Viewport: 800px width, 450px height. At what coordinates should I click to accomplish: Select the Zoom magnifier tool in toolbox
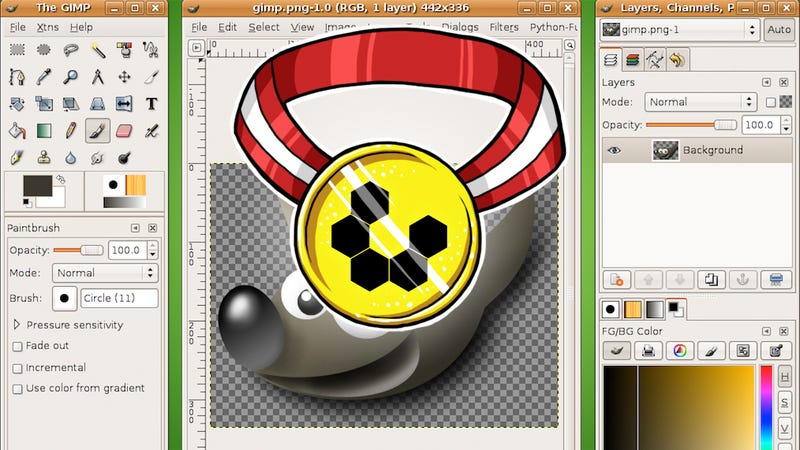tap(71, 77)
